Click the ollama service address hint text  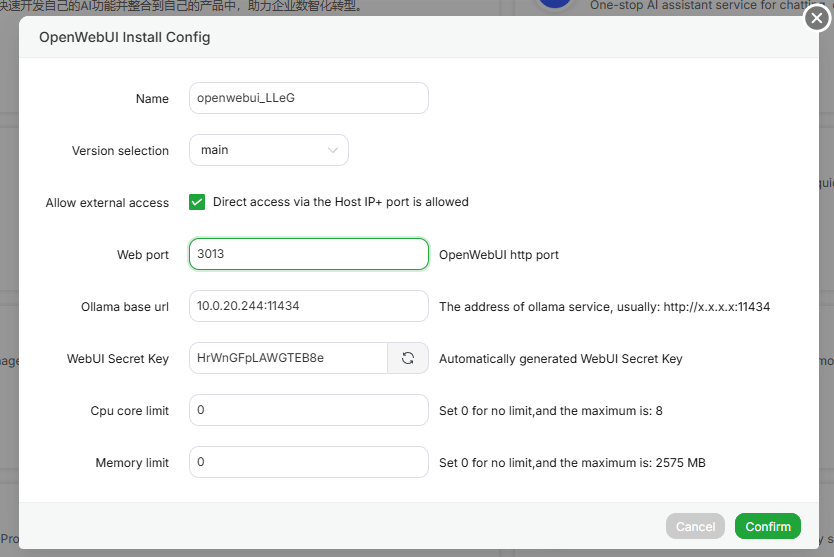604,307
